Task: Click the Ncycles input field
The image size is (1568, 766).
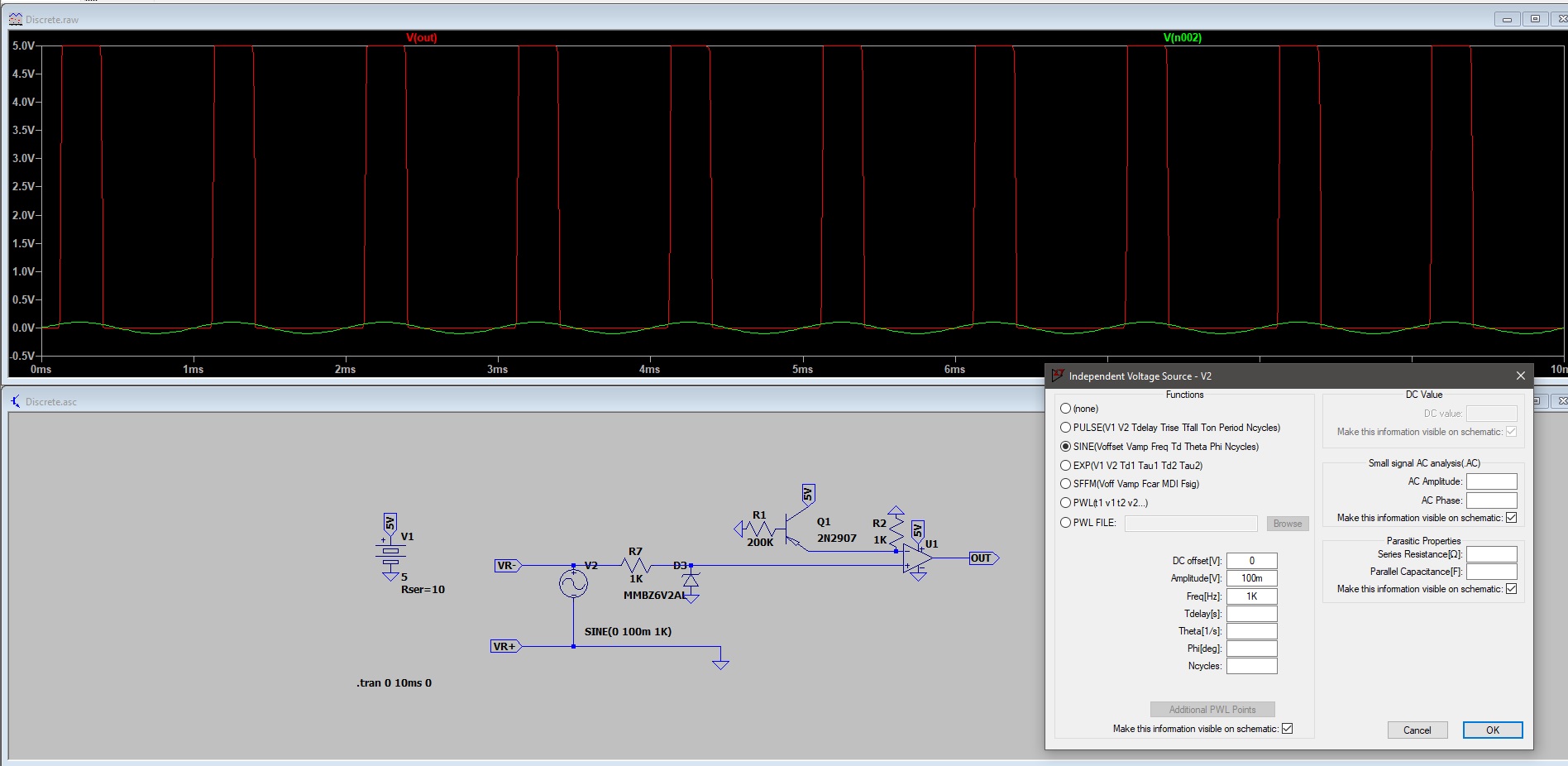Action: (x=1251, y=666)
